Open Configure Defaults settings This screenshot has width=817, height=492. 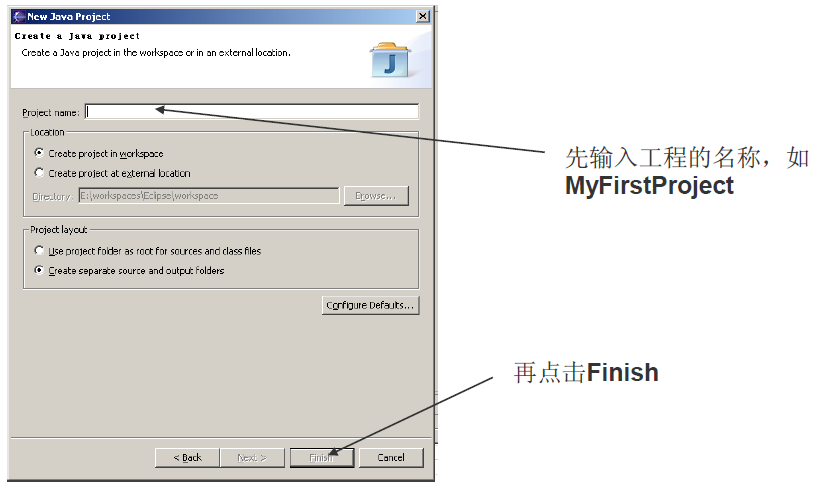coord(370,305)
